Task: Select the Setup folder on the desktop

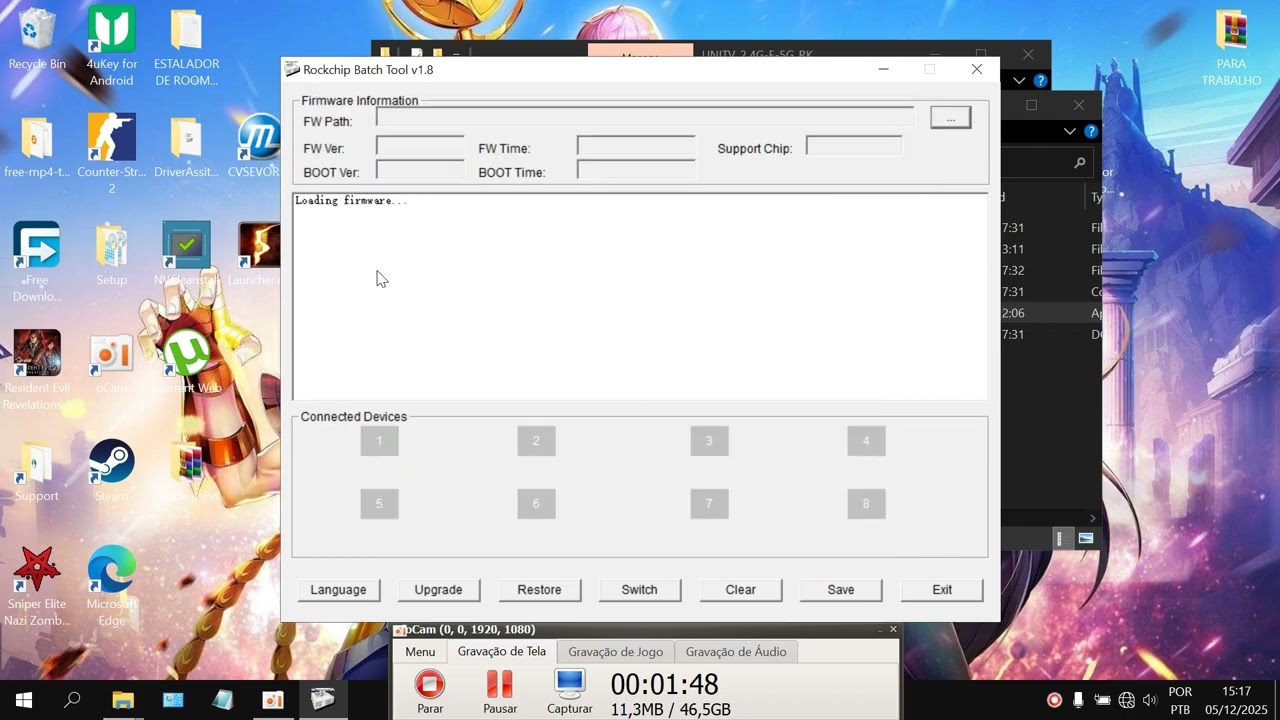Action: pos(111,255)
